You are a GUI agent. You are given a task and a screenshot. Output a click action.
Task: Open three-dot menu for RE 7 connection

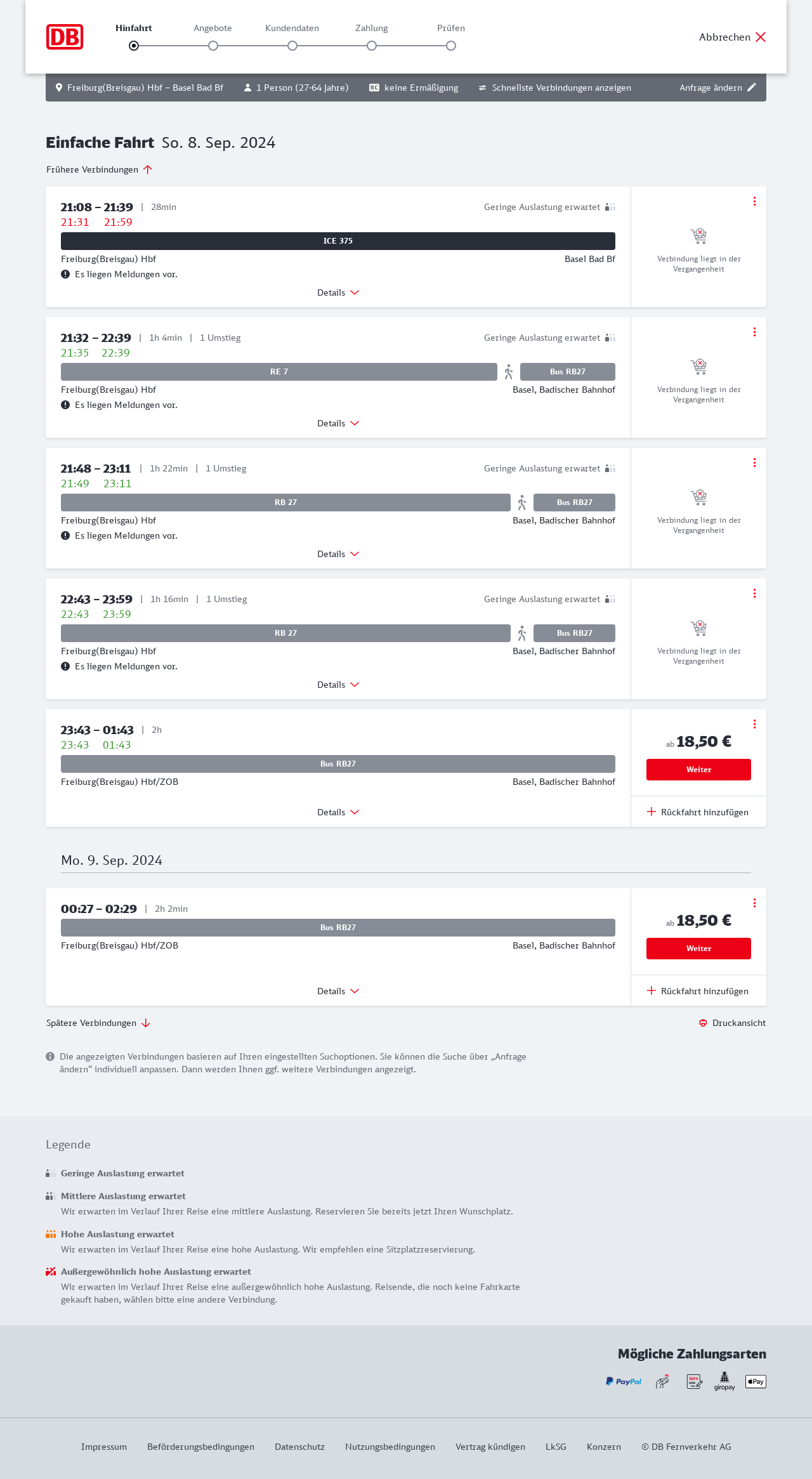click(x=754, y=332)
